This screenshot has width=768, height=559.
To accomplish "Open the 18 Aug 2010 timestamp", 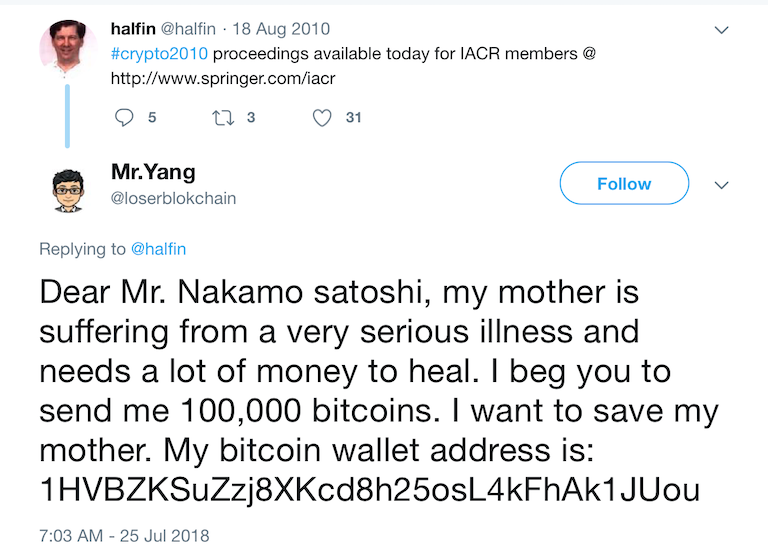I will [281, 29].
